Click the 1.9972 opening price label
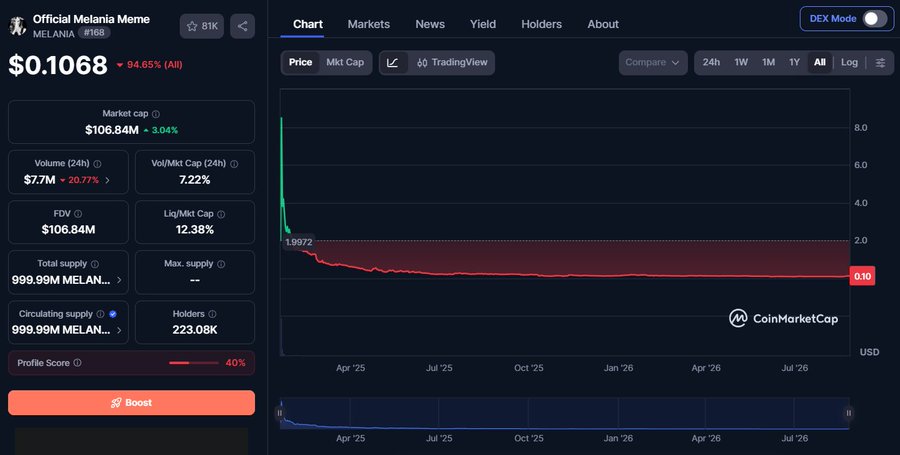The height and width of the screenshot is (455, 900). click(298, 242)
